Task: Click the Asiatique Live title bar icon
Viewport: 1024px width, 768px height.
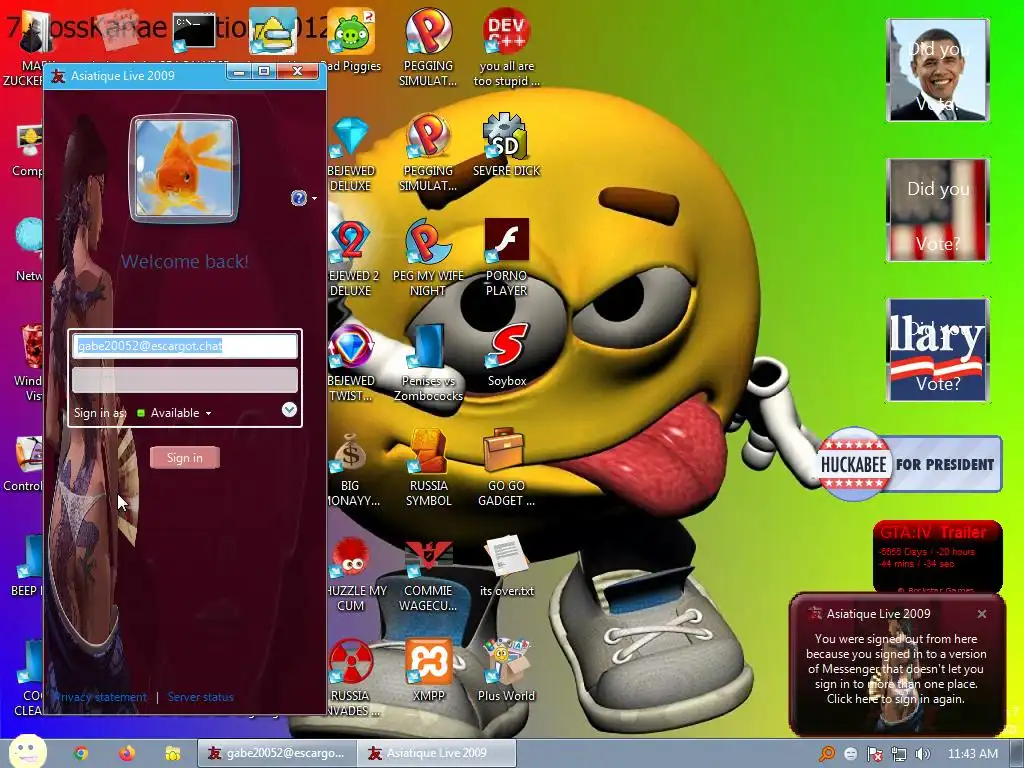Action: pyautogui.click(x=58, y=76)
